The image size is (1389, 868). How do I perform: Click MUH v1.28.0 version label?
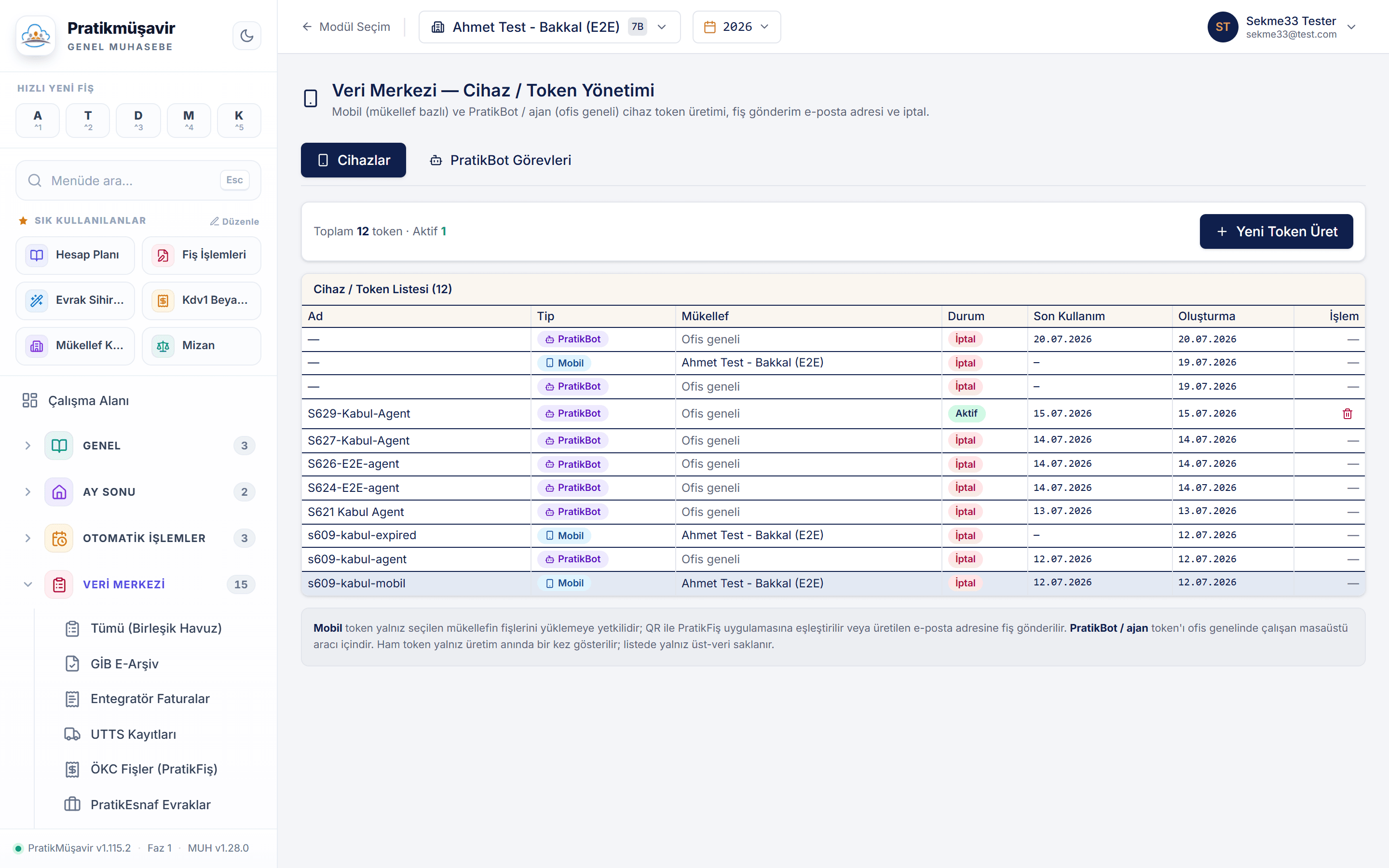point(218,848)
